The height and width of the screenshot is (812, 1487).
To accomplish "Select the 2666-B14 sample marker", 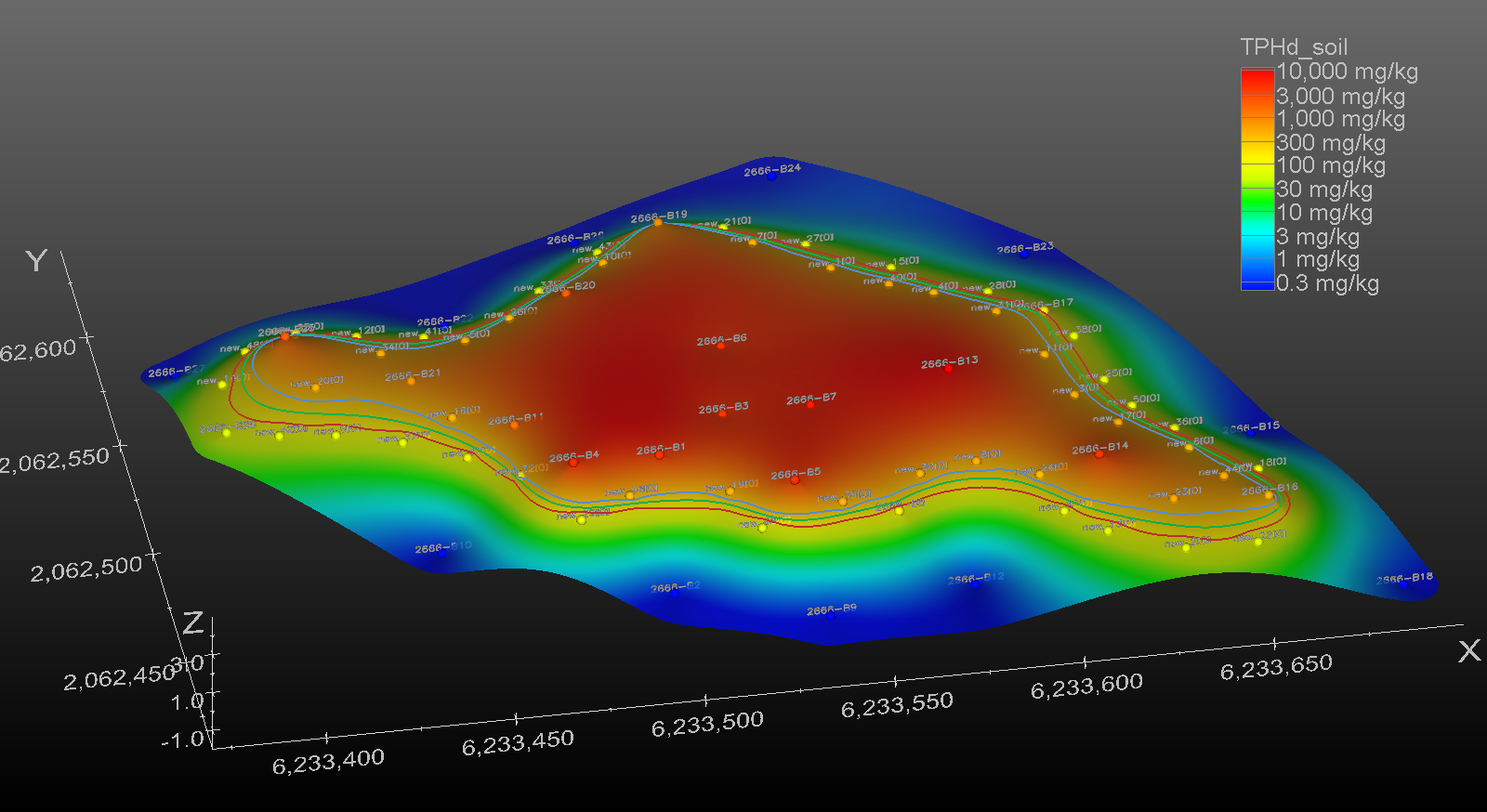I will point(1099,454).
